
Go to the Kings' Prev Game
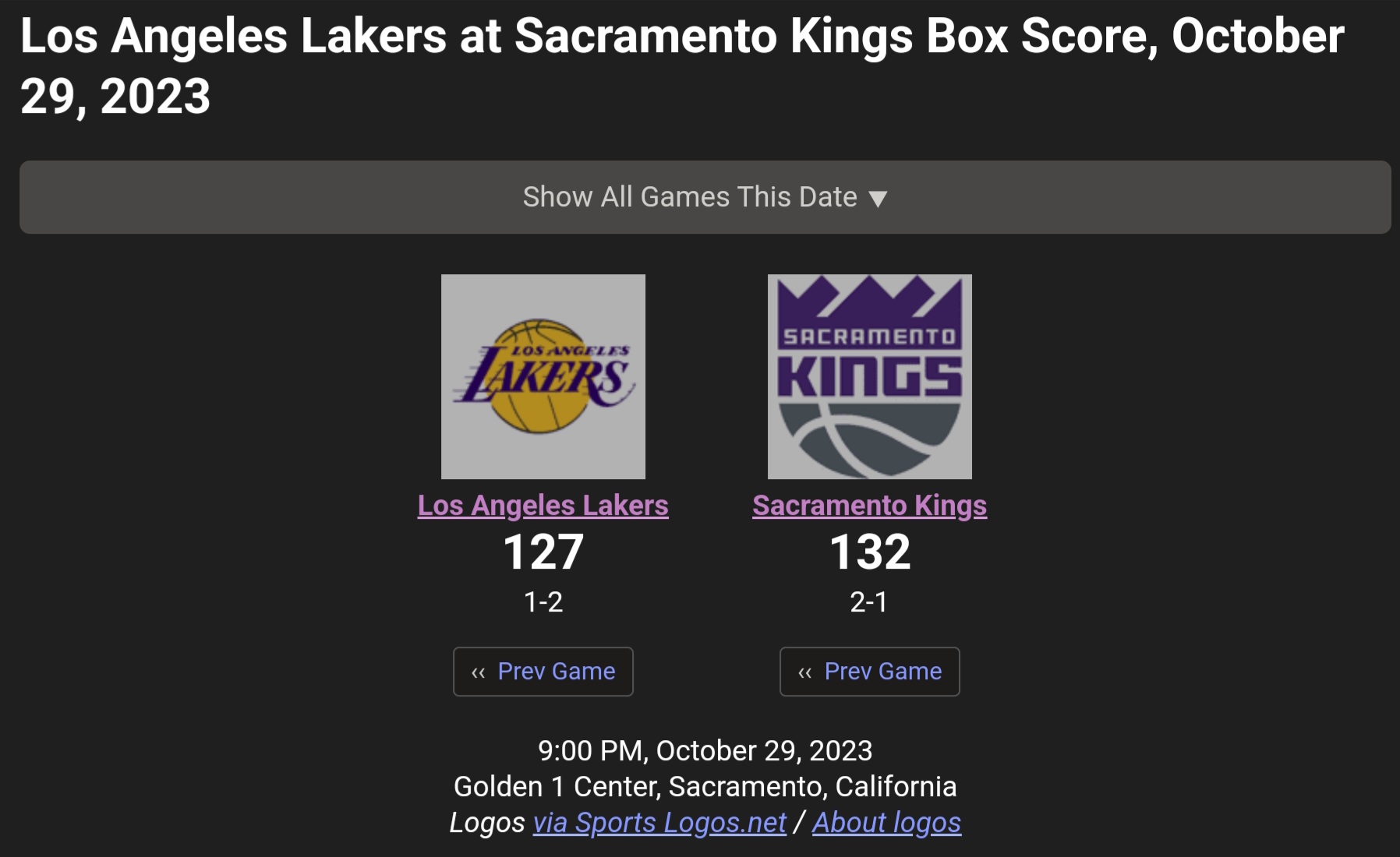pos(882,672)
